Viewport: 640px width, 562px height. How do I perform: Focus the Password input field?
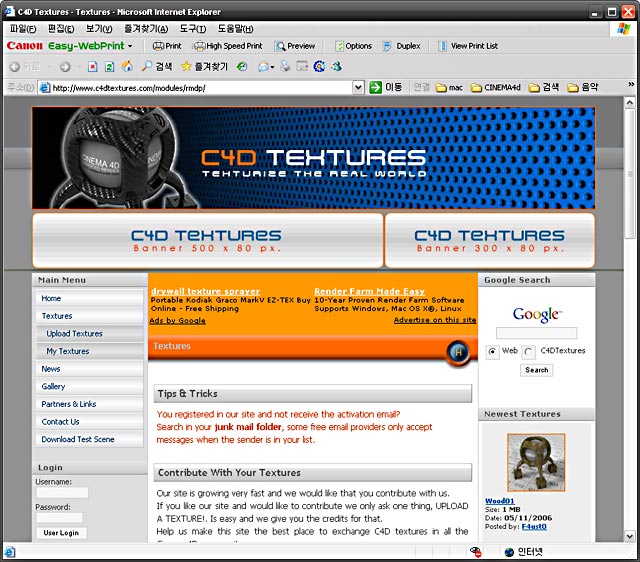pos(59,518)
